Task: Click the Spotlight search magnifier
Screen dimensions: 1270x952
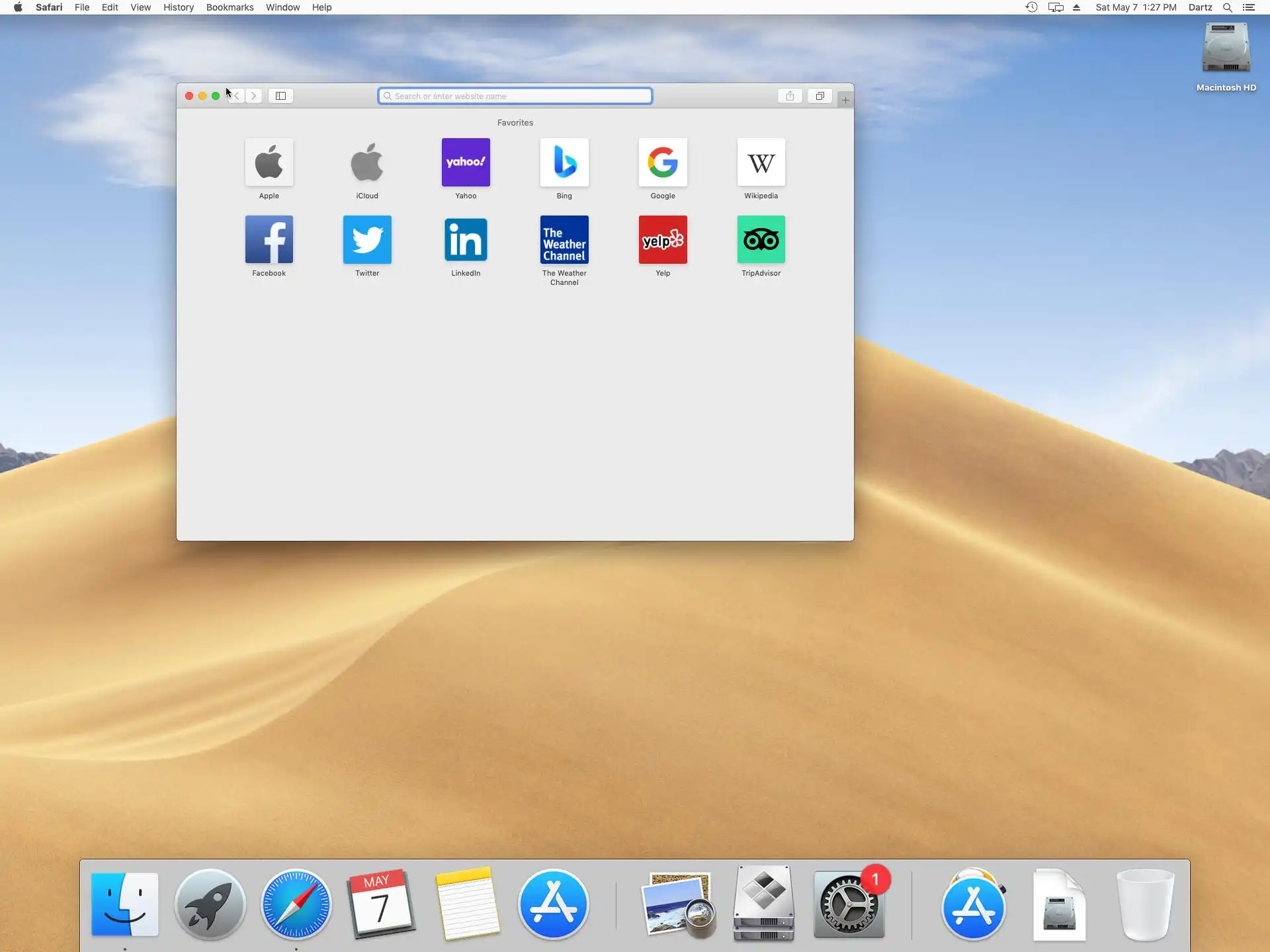Action: (1227, 7)
